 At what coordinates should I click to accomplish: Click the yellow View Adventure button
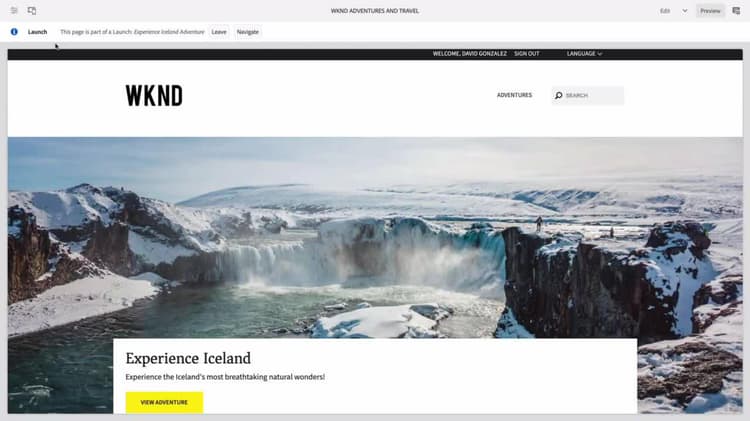click(164, 402)
